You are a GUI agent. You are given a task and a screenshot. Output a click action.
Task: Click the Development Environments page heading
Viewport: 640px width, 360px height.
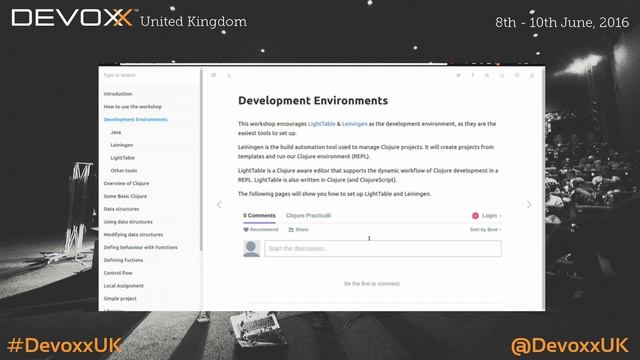click(x=313, y=100)
